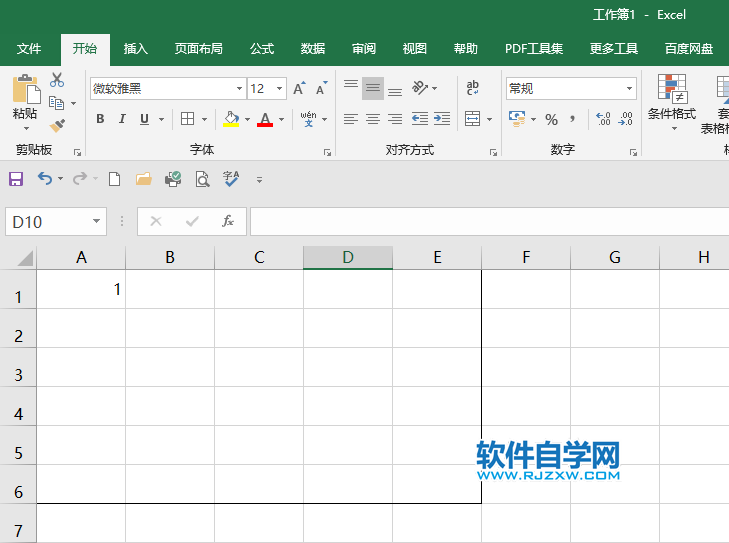Undo last action in quick toolbar
The height and width of the screenshot is (543, 729).
point(45,179)
